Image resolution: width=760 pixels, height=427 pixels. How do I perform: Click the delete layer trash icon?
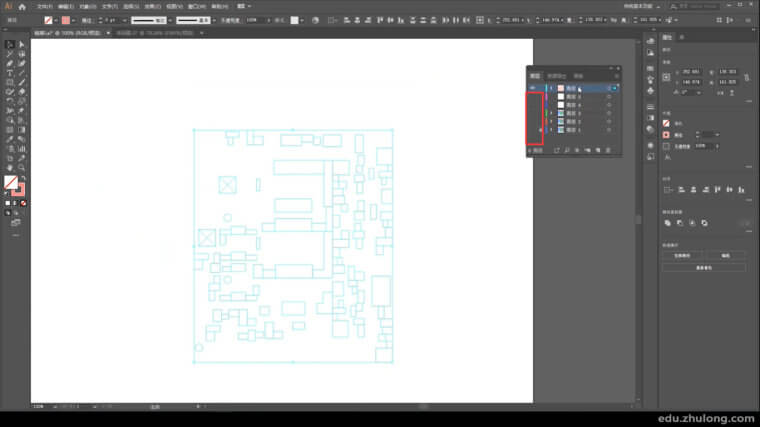pos(608,150)
